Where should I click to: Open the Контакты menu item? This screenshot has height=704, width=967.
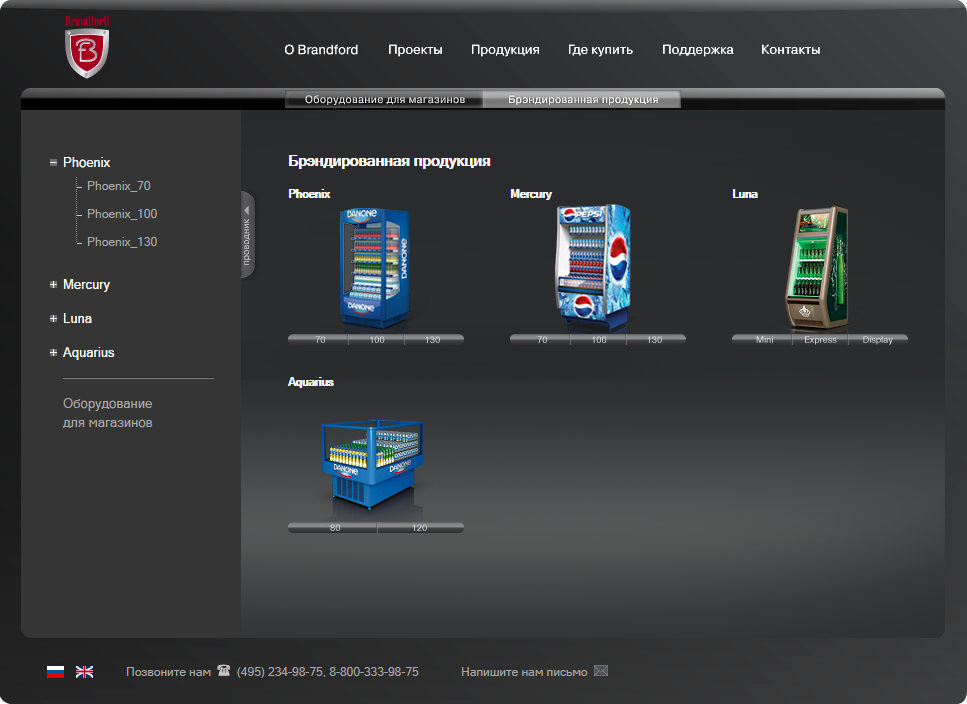click(x=791, y=50)
